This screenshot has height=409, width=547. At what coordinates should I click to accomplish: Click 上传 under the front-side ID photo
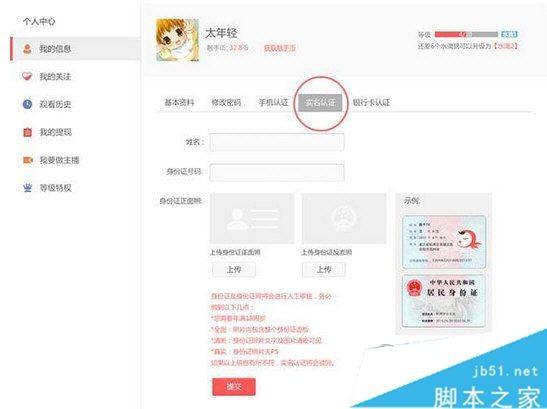234,269
